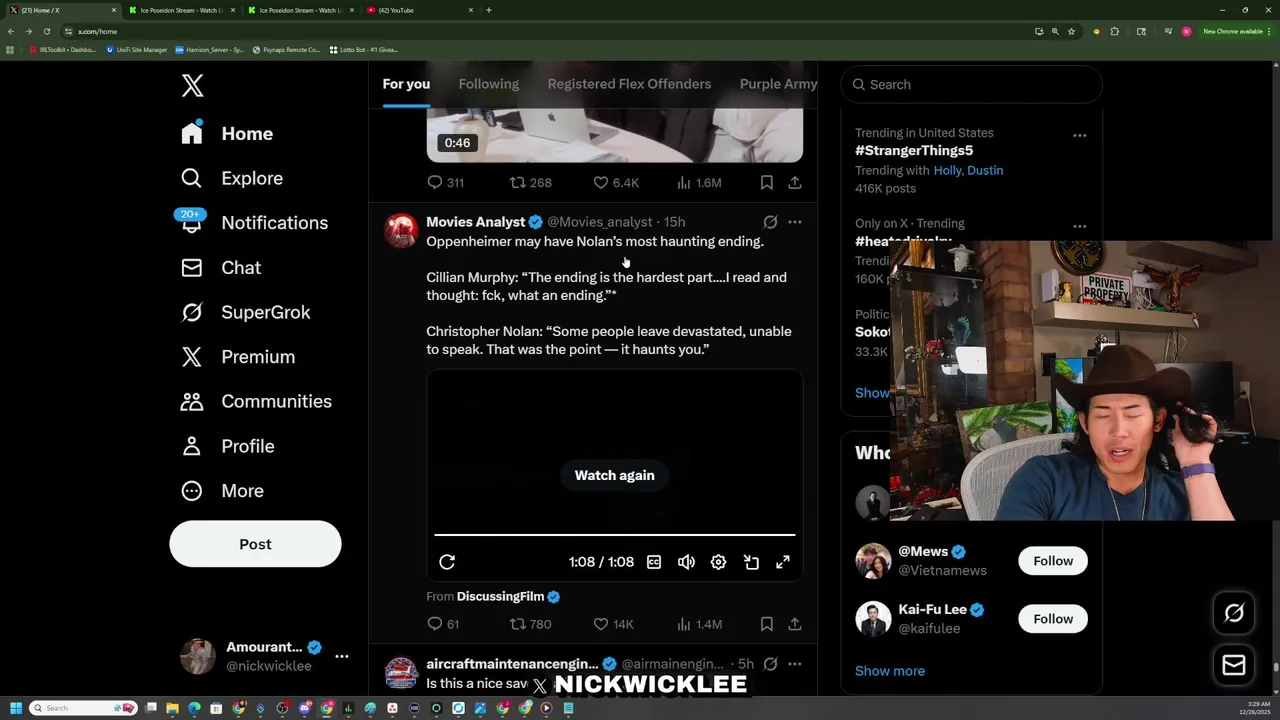Select the For you tab
The image size is (1280, 720).
pos(406,84)
